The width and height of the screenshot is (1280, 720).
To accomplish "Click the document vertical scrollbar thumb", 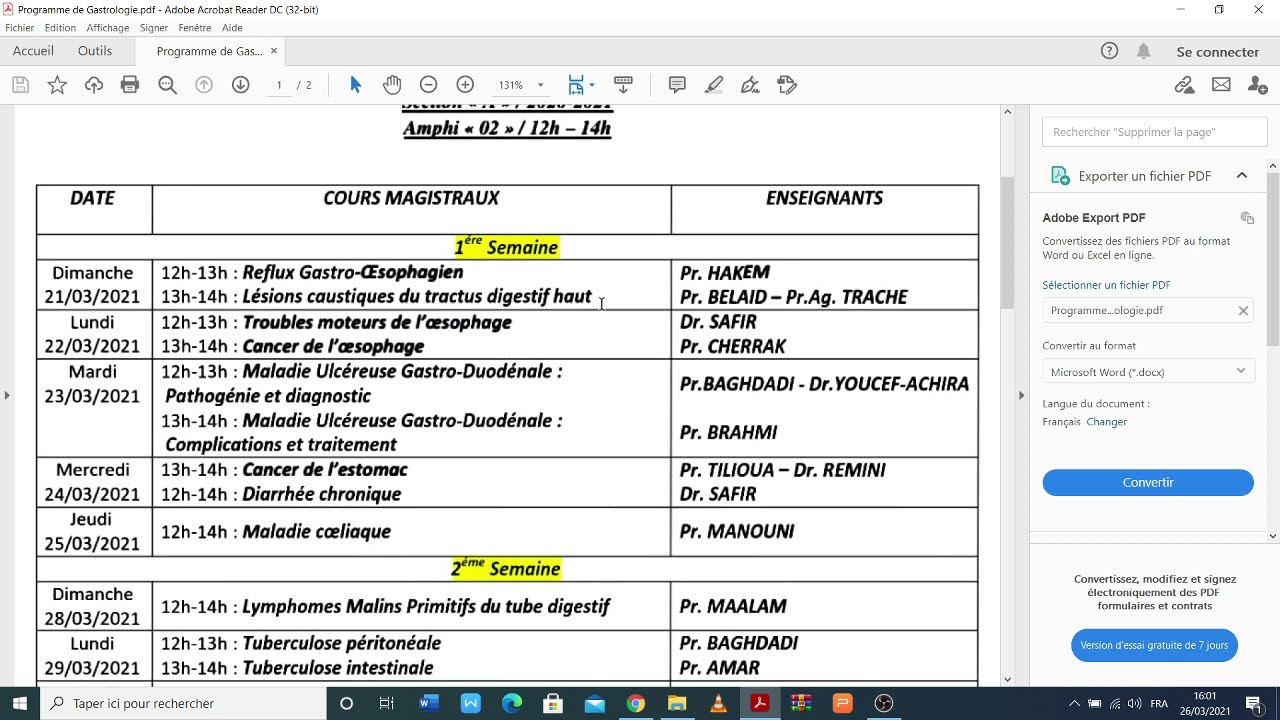I will pos(1008,241).
